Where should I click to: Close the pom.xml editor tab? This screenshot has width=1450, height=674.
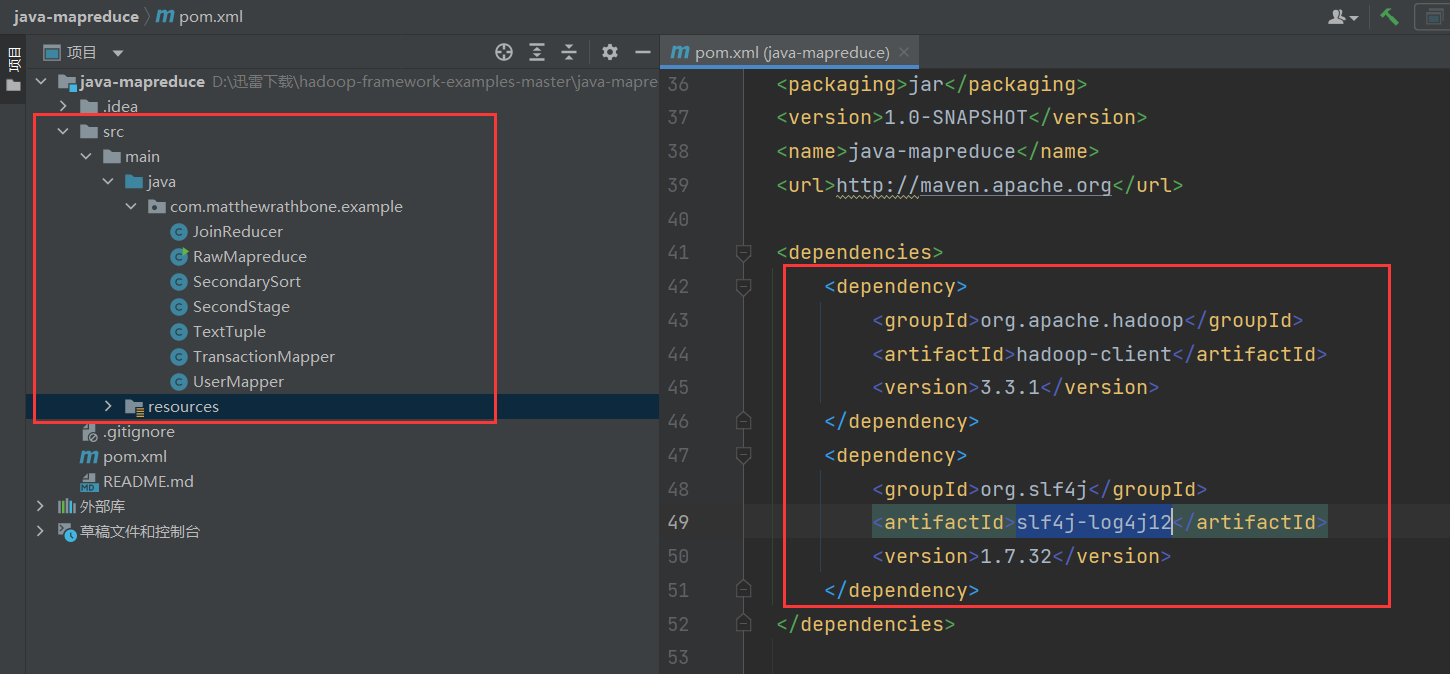click(x=904, y=52)
